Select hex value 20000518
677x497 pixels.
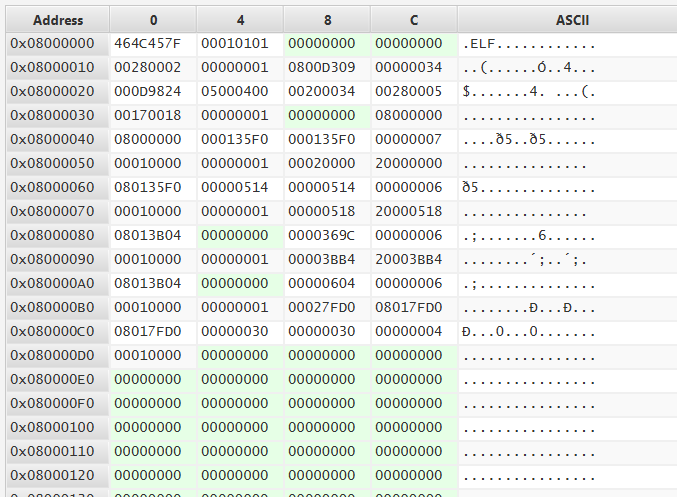pos(414,211)
